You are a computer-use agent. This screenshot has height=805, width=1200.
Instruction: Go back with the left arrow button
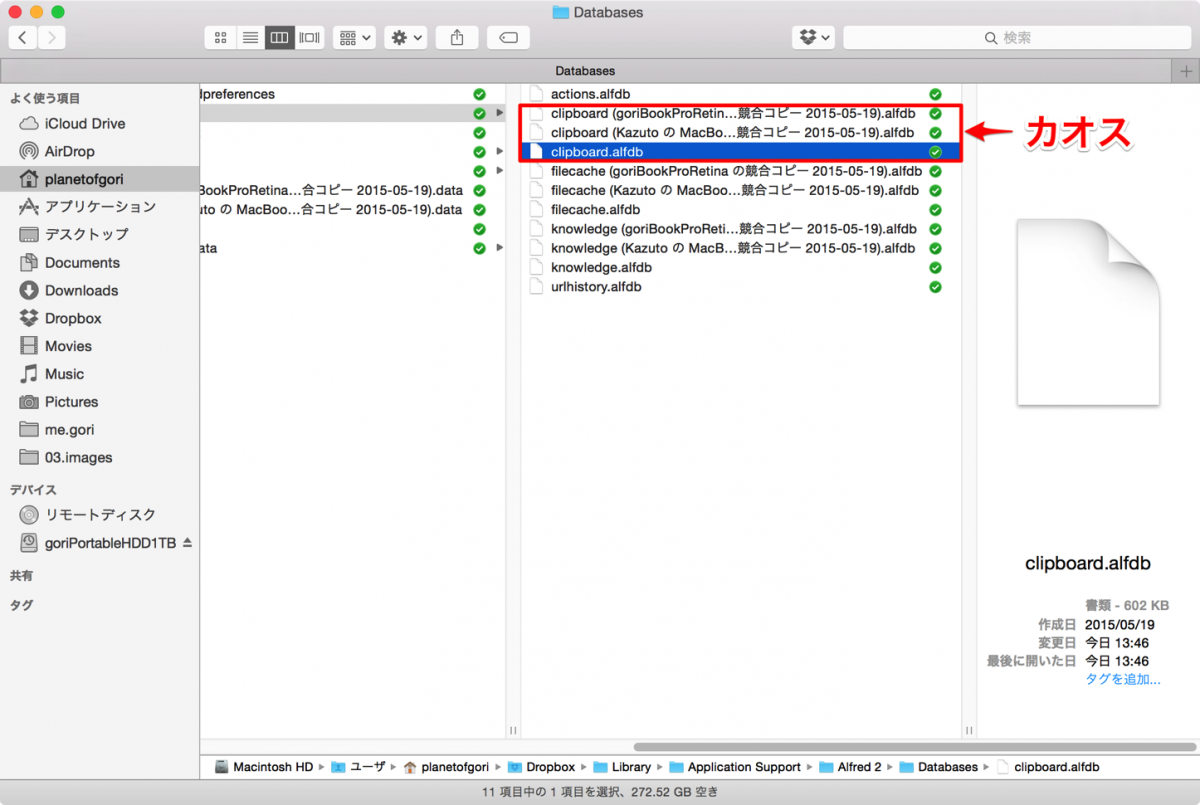click(x=22, y=38)
